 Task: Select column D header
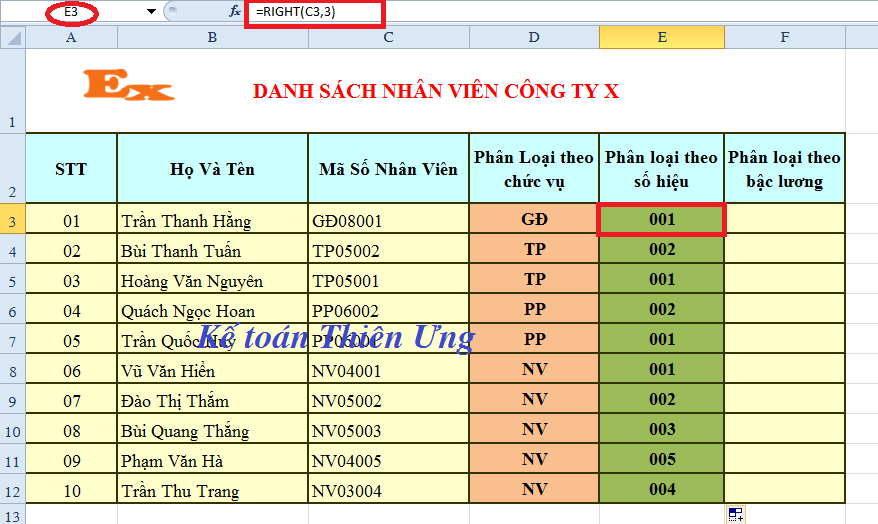[534, 38]
